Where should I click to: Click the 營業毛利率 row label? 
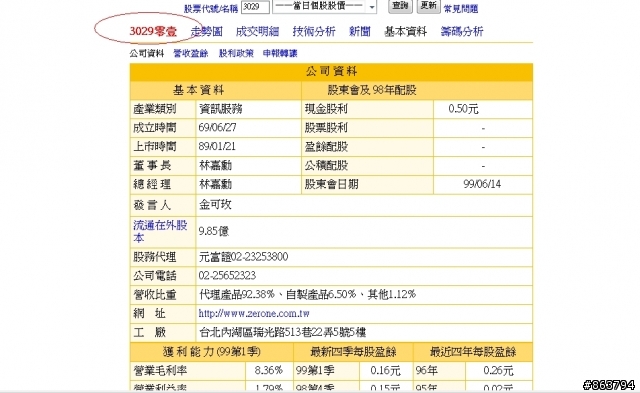[x=160, y=371]
